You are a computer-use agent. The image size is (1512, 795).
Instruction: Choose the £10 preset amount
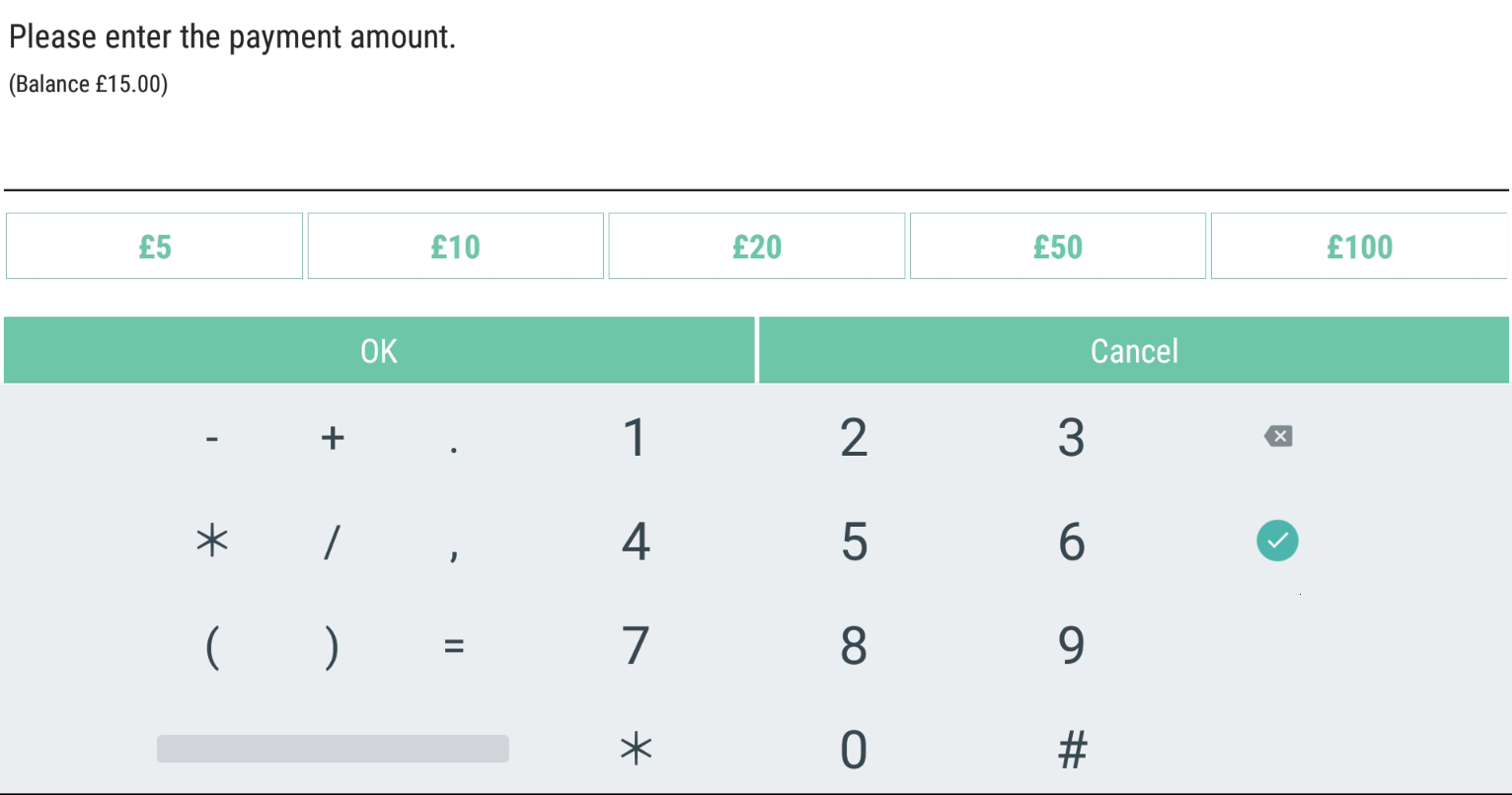[x=455, y=246]
